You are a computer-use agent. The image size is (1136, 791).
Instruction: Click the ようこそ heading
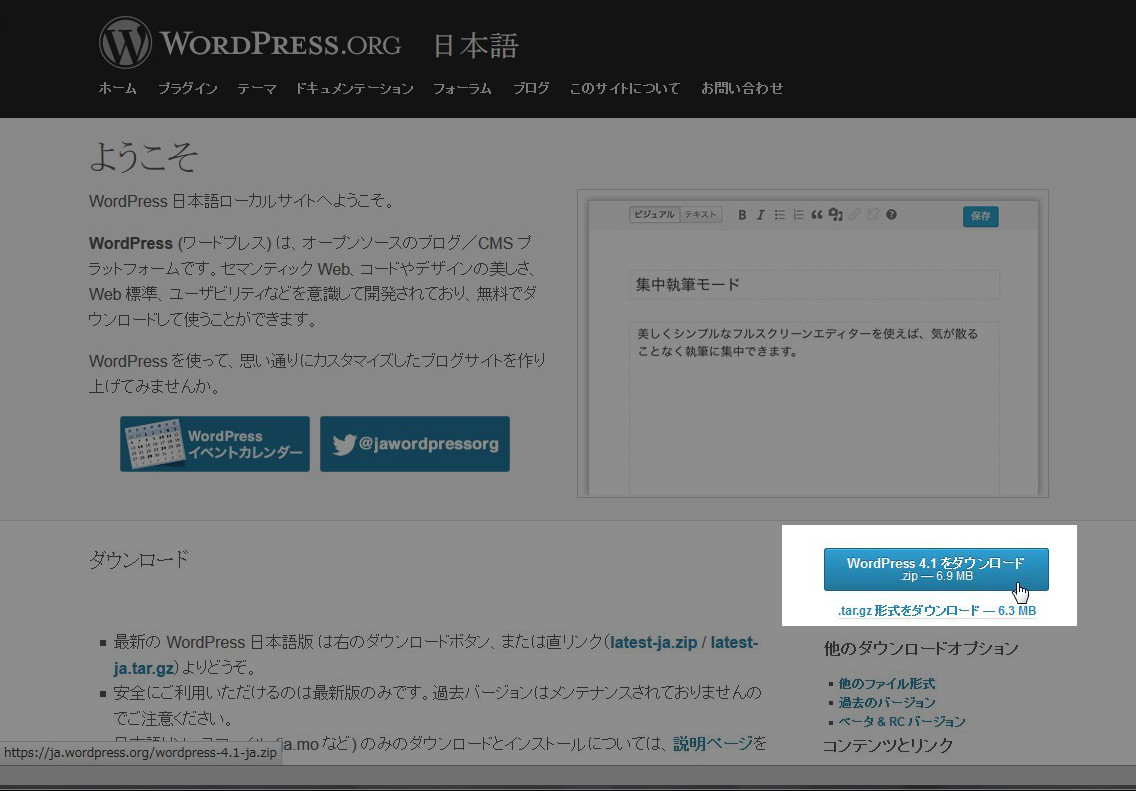point(143,156)
